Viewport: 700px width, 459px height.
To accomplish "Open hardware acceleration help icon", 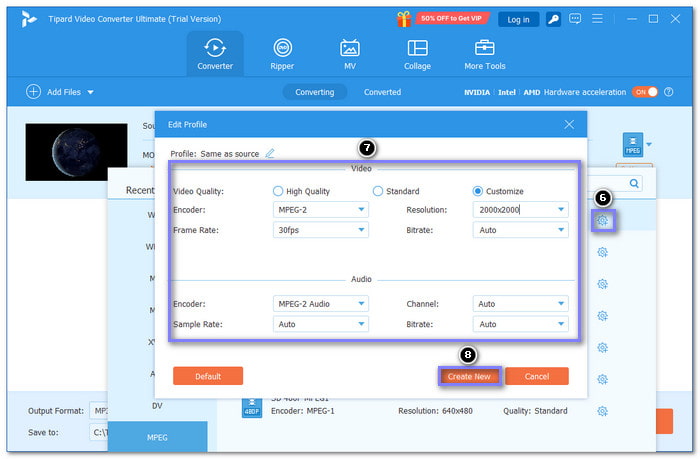I will click(668, 92).
